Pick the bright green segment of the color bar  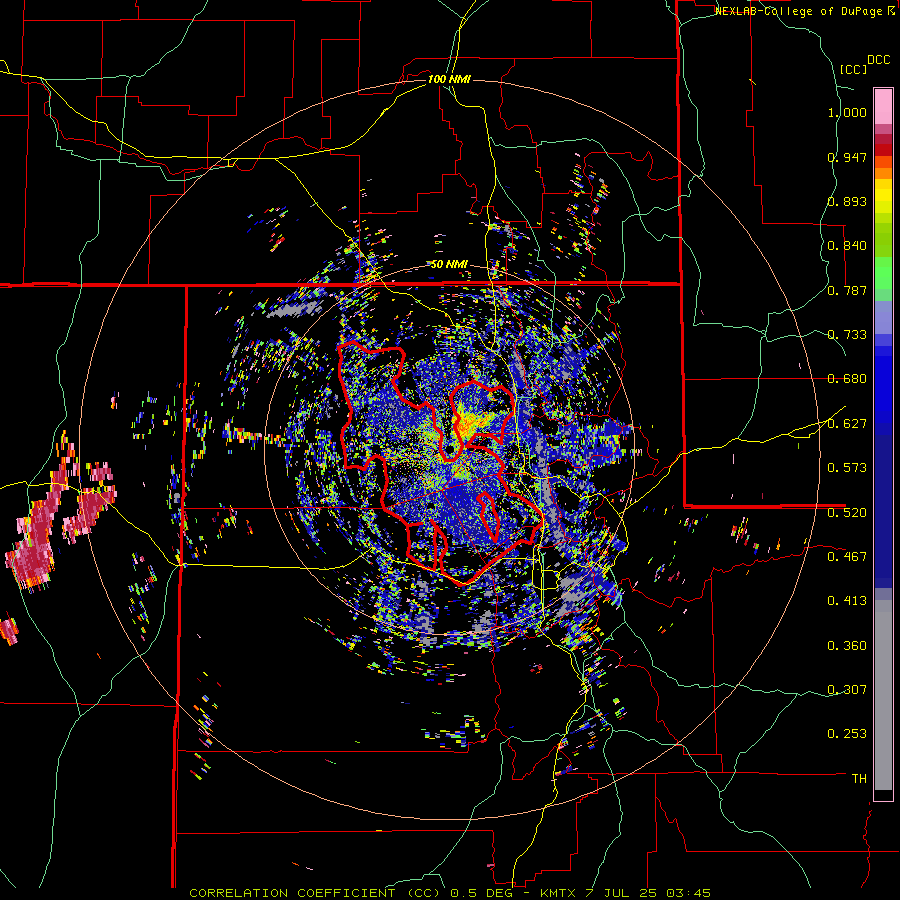tap(883, 273)
